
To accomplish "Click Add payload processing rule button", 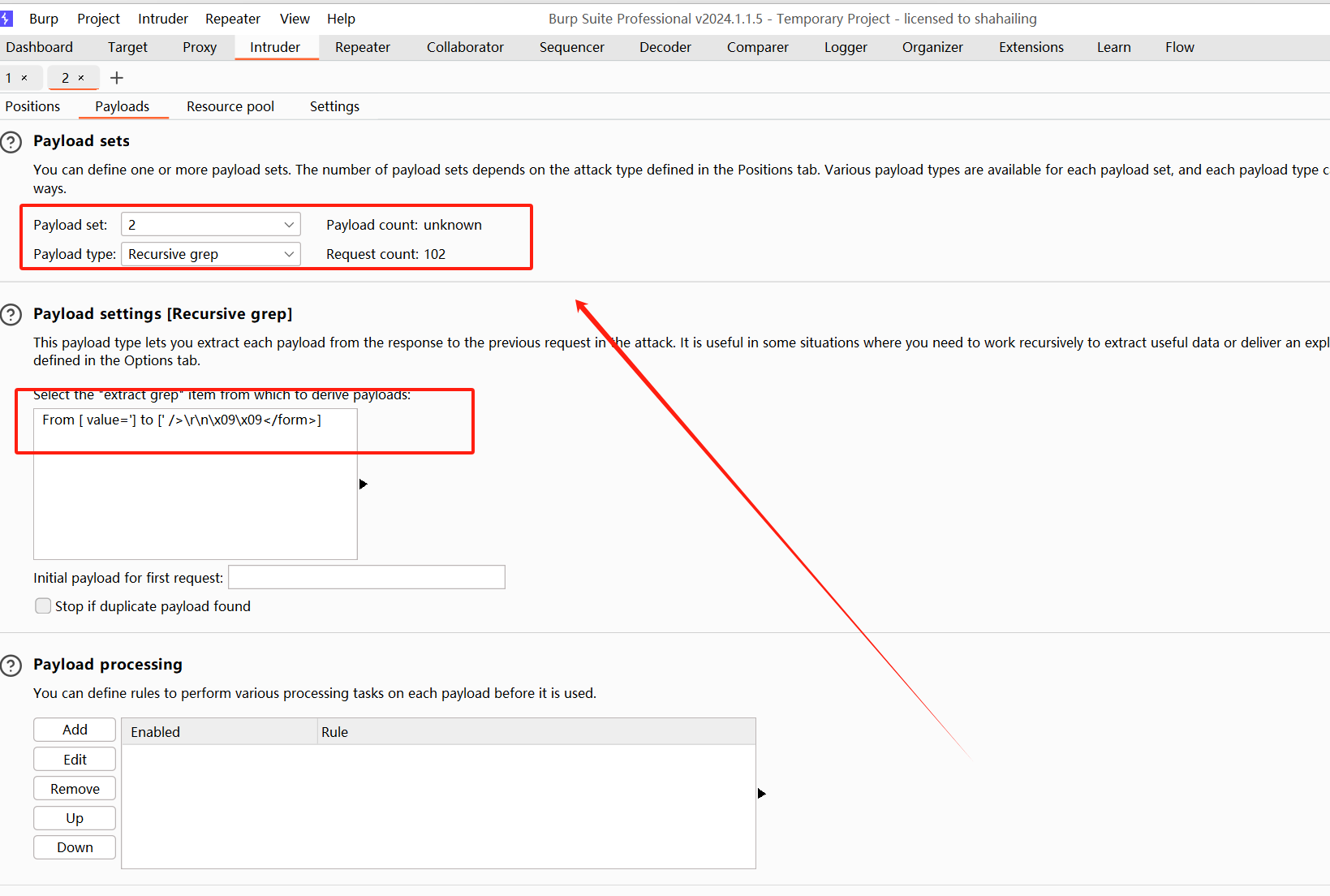I will (75, 730).
